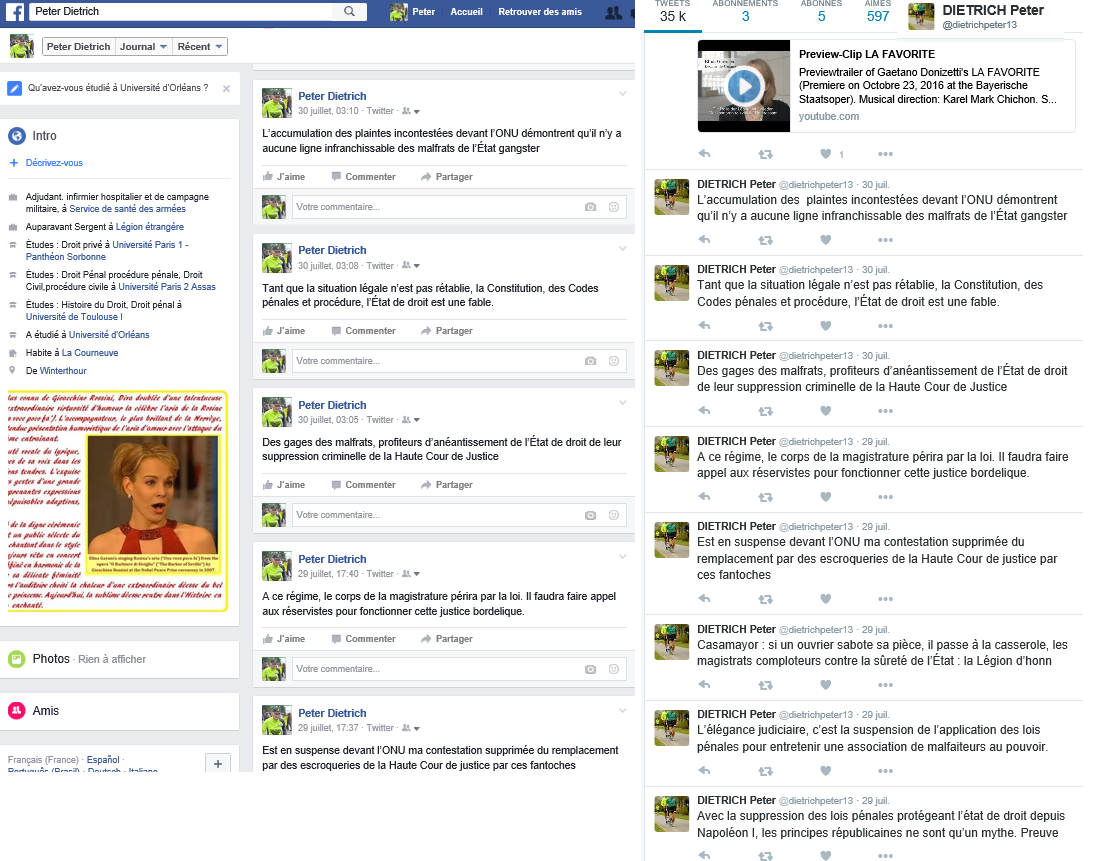Screen dimensions: 1104x861
Task: Reply to the 'L'élégance judiciaire' tweet
Action: (x=704, y=771)
